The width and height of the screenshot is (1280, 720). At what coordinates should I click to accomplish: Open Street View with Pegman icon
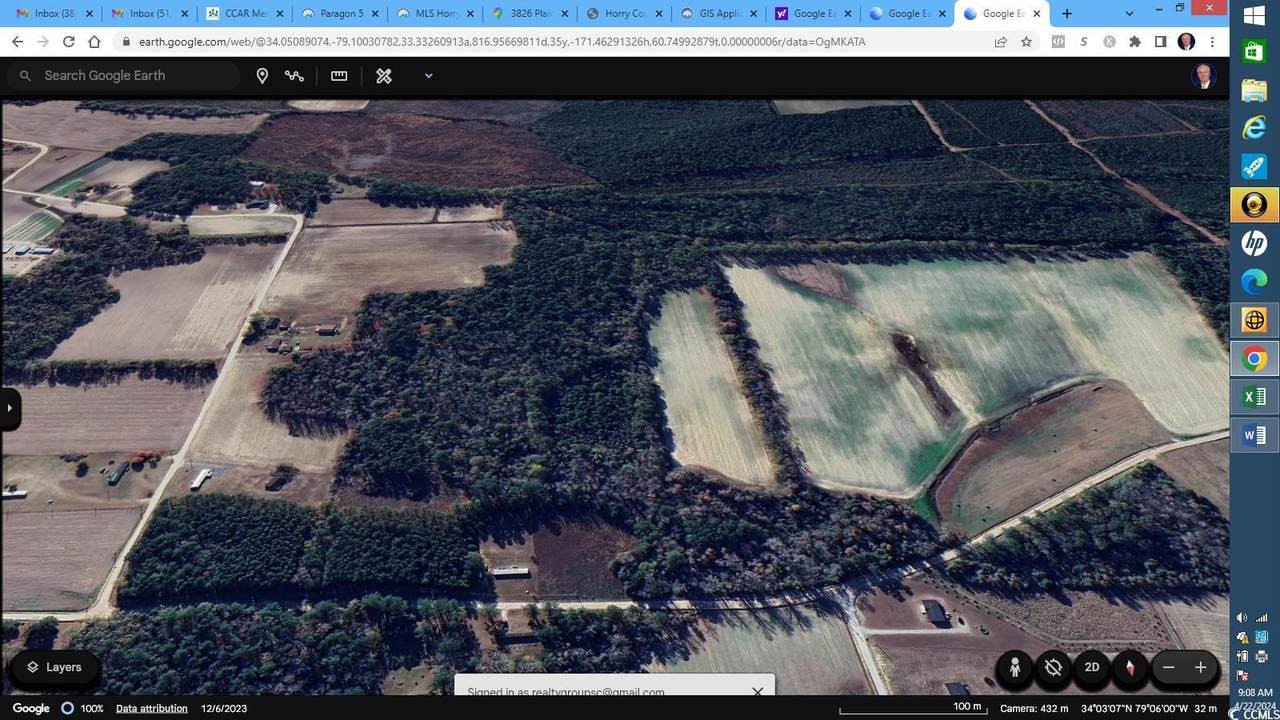1015,667
